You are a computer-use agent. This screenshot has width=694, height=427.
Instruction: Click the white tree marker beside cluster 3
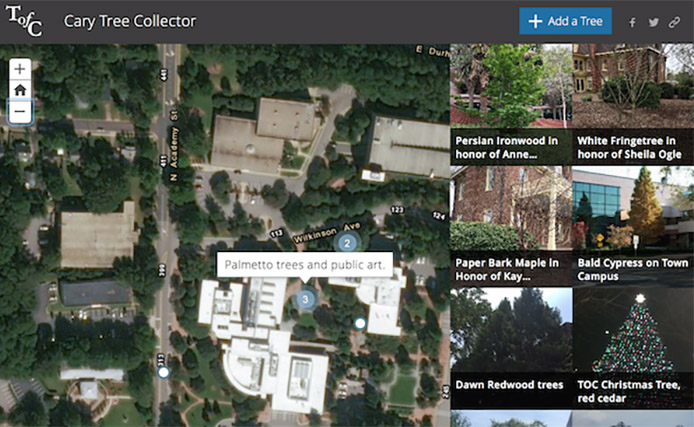(x=360, y=323)
